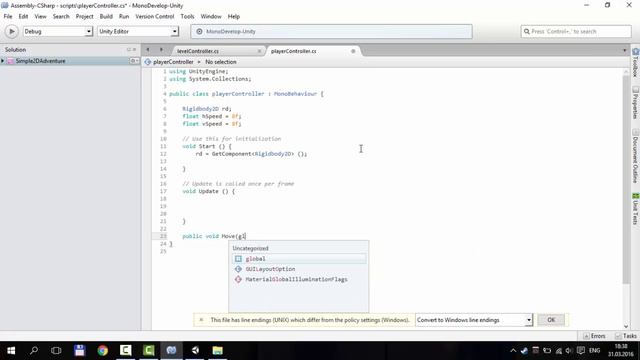Image resolution: width=640 pixels, height=360 pixels.
Task: Open the Document Outline side pad
Action: (636, 156)
